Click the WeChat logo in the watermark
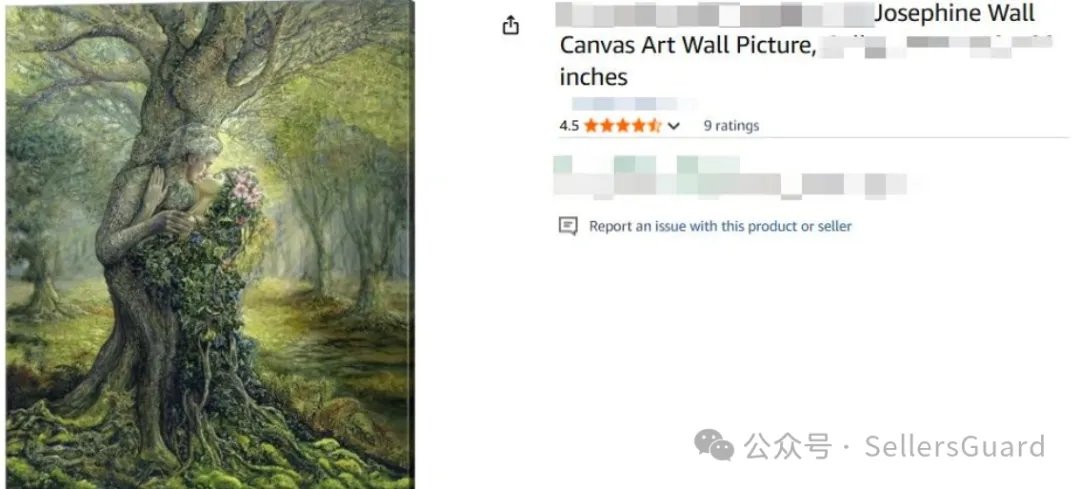The width and height of the screenshot is (1080, 489). pyautogui.click(x=714, y=444)
